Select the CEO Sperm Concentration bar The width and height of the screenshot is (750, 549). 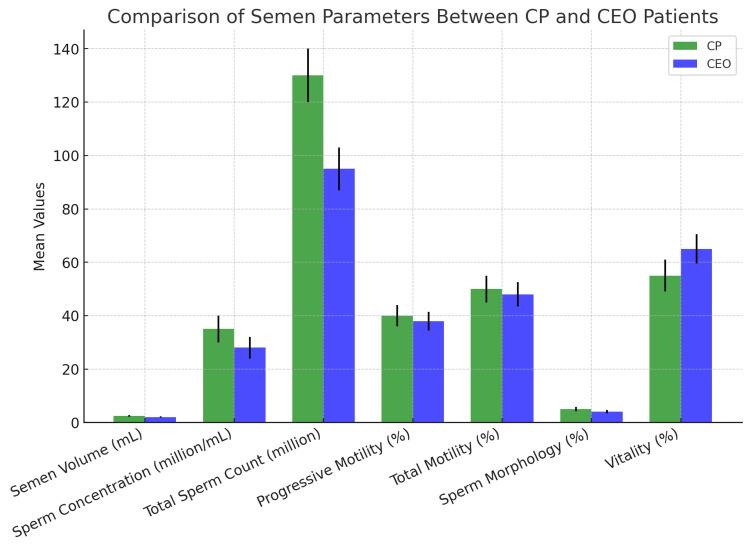coord(250,385)
